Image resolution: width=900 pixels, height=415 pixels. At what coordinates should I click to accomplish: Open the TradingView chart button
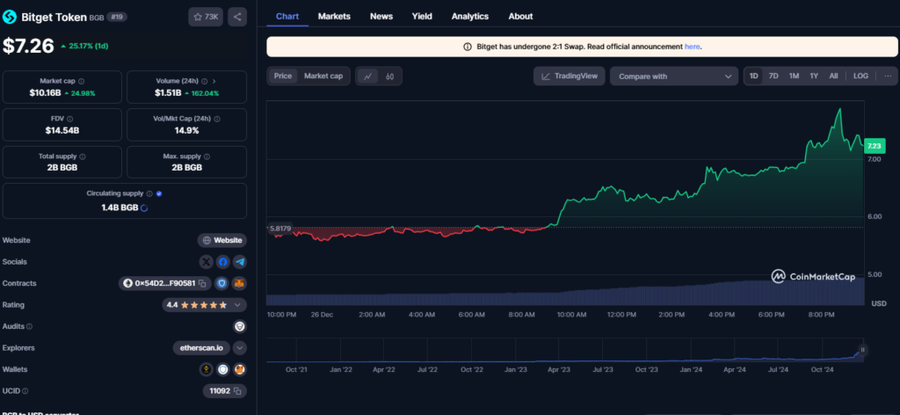click(x=569, y=76)
